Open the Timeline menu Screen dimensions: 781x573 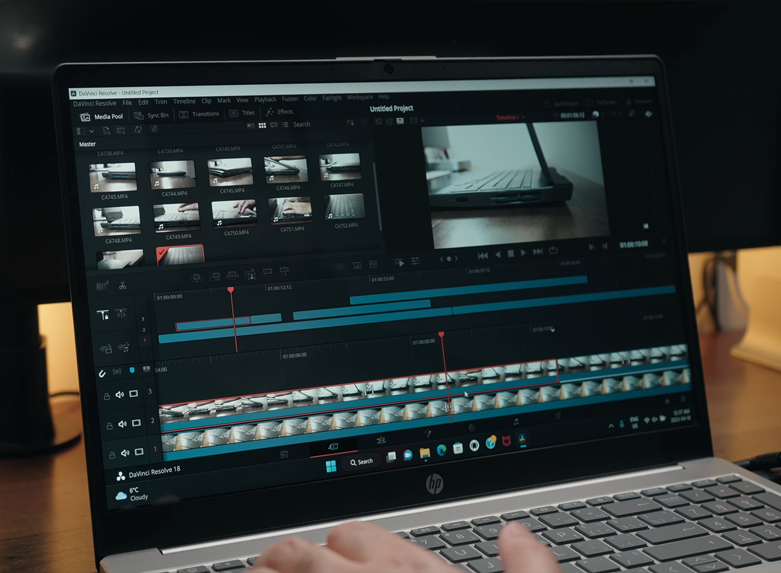pyautogui.click(x=184, y=101)
